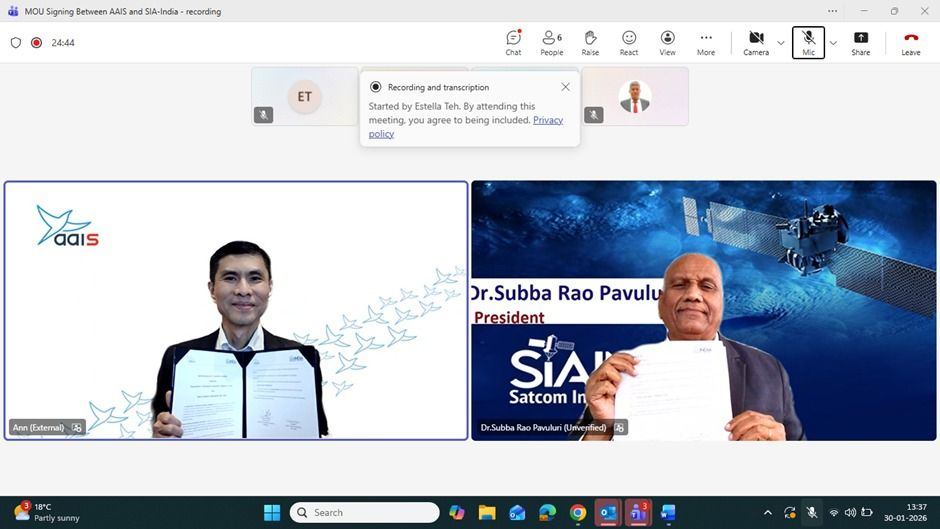Viewport: 940px width, 529px height.
Task: Open the title bar ellipsis menu
Action: click(832, 11)
